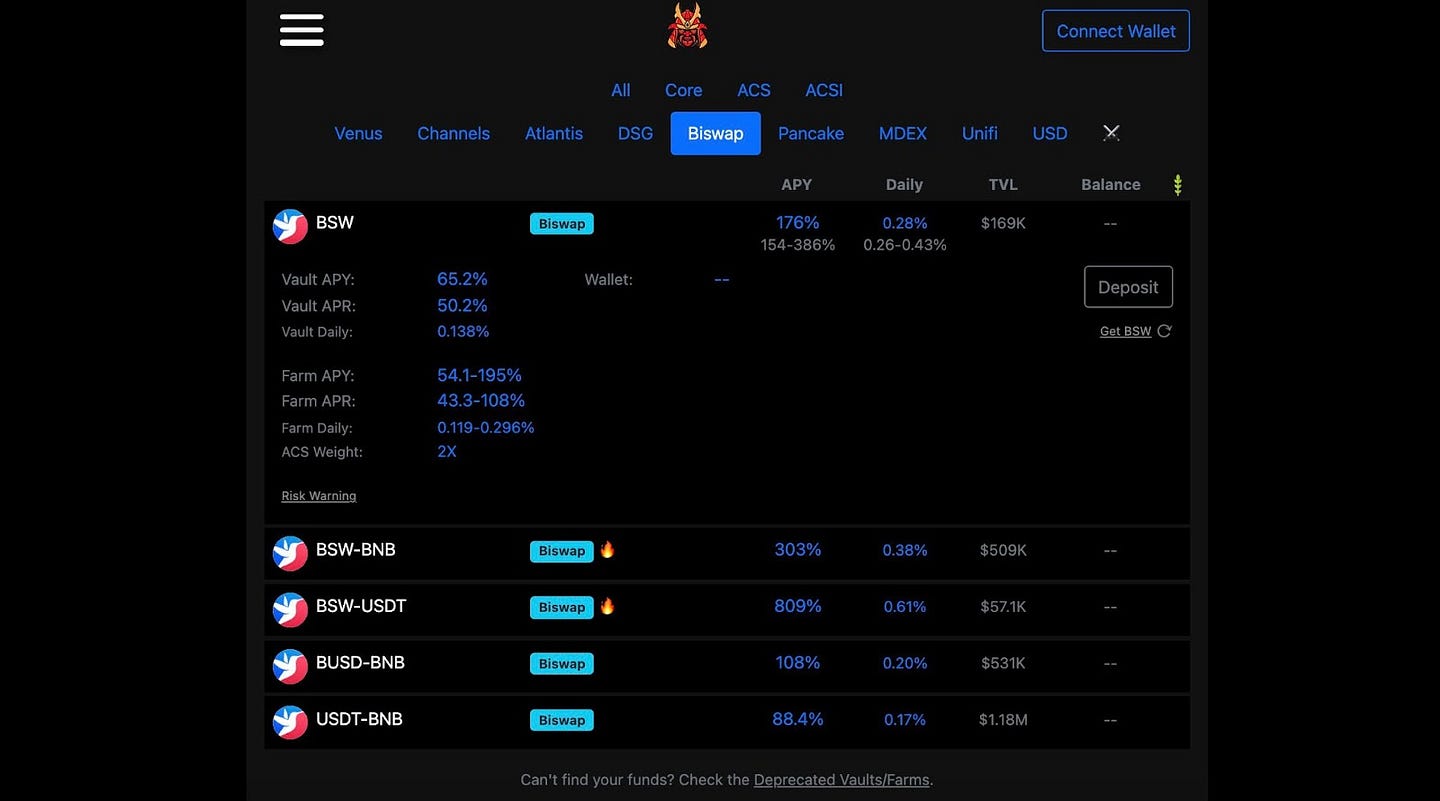
Task: Expand the USDT-BNB vault row
Action: click(727, 722)
